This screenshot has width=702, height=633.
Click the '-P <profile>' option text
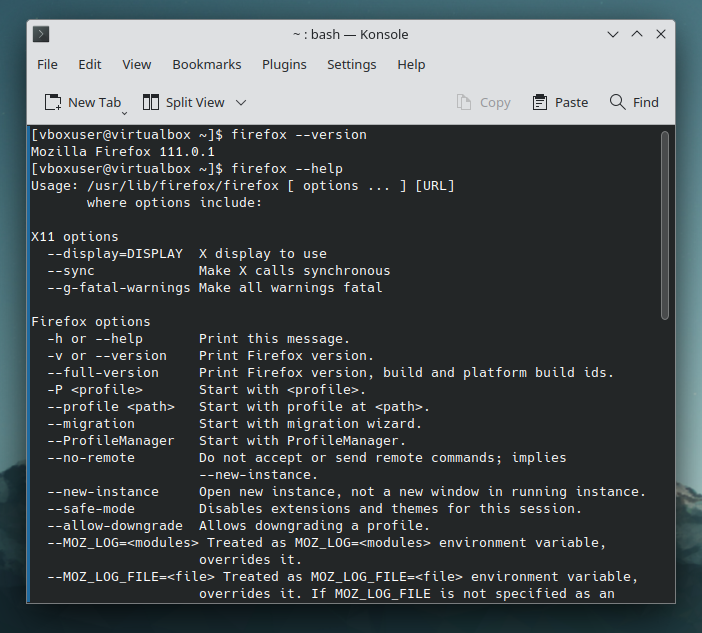click(x=95, y=390)
